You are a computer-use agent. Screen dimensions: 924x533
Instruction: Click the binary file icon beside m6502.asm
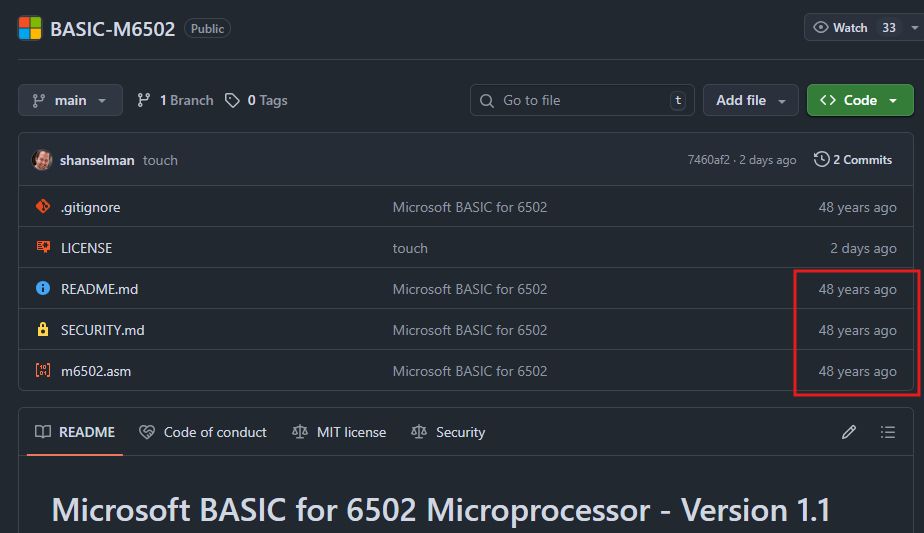click(42, 370)
